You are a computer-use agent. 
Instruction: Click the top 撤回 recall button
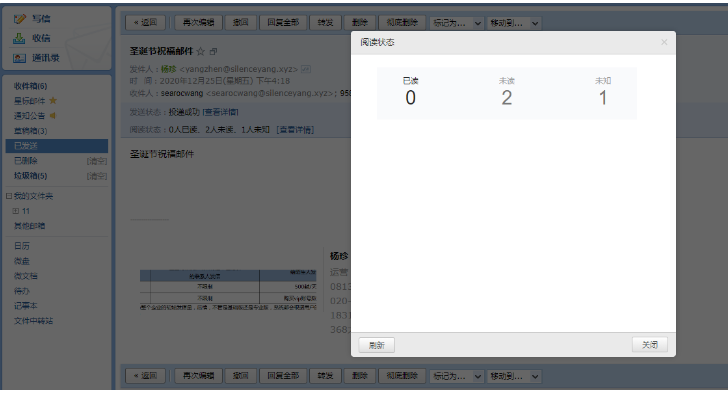240,23
